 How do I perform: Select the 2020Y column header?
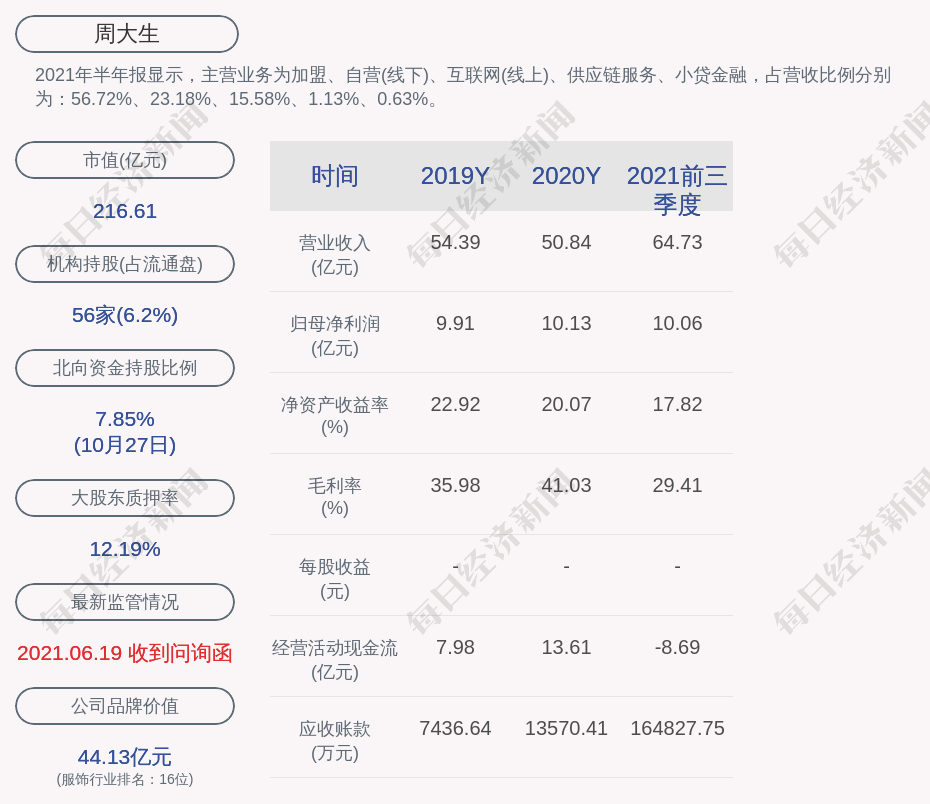tap(566, 176)
